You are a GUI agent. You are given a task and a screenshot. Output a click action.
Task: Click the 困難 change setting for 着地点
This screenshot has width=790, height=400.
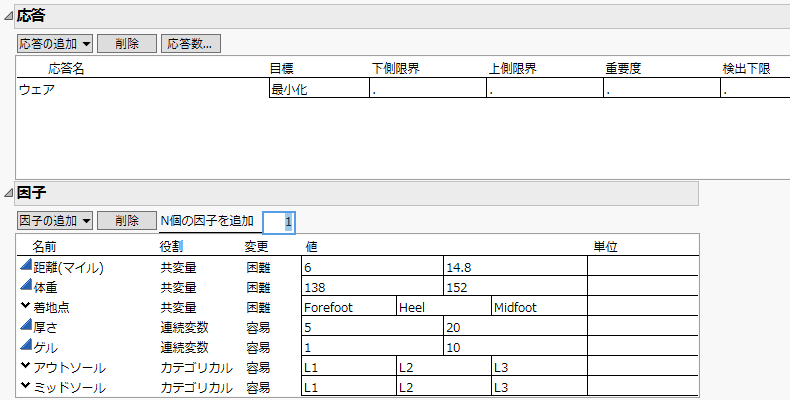point(258,307)
